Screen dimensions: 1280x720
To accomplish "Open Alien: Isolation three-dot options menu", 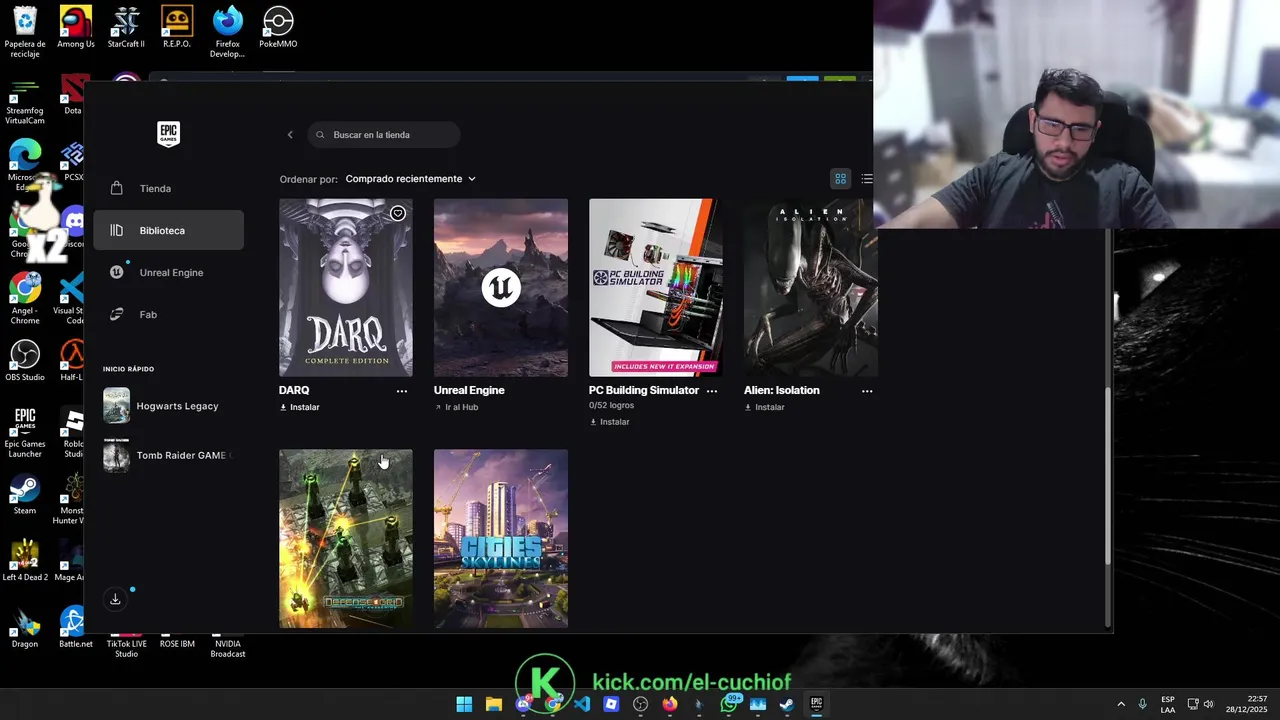I will [867, 391].
